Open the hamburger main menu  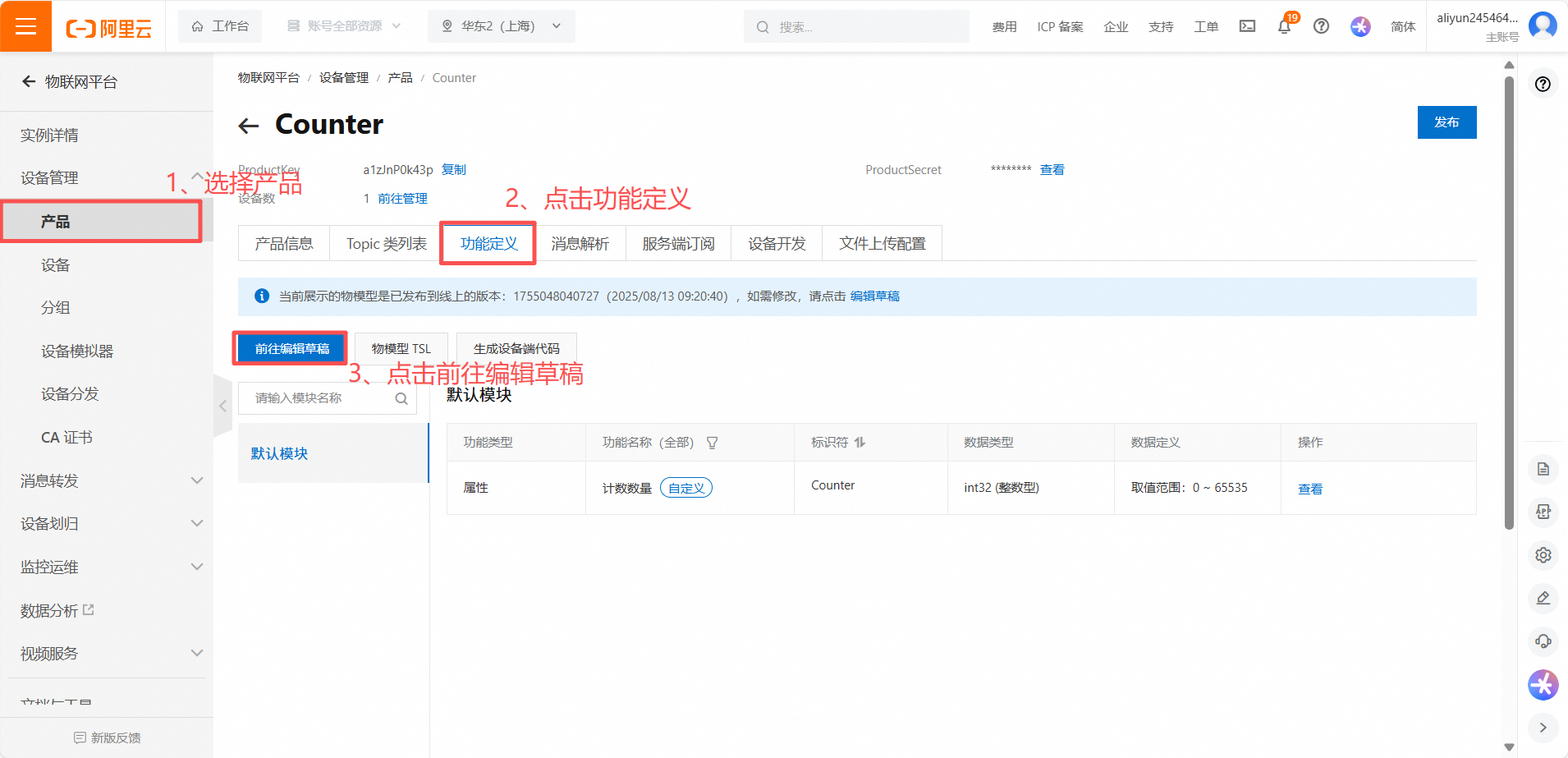point(25,26)
